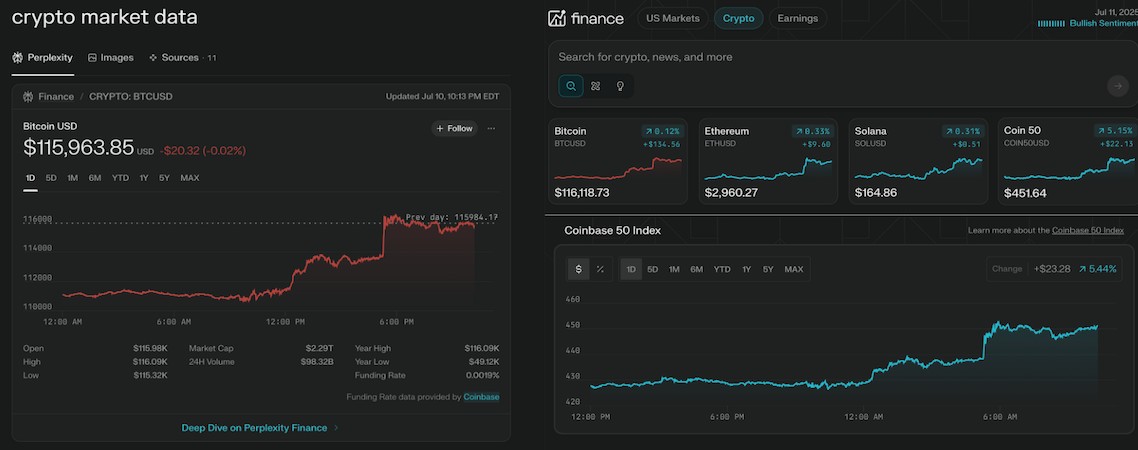Viewport: 1138px width, 450px height.
Task: Open the Coinbase 50 Index link
Action: click(x=1087, y=230)
